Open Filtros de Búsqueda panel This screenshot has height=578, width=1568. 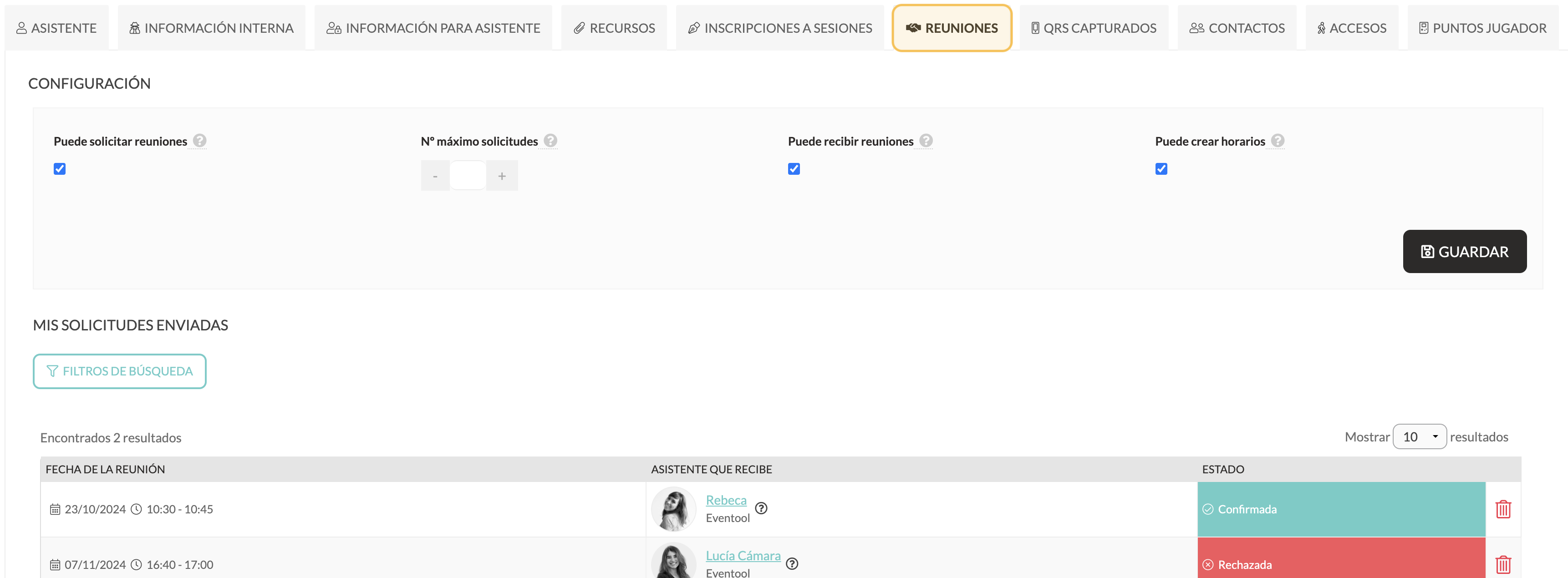pyautogui.click(x=120, y=371)
